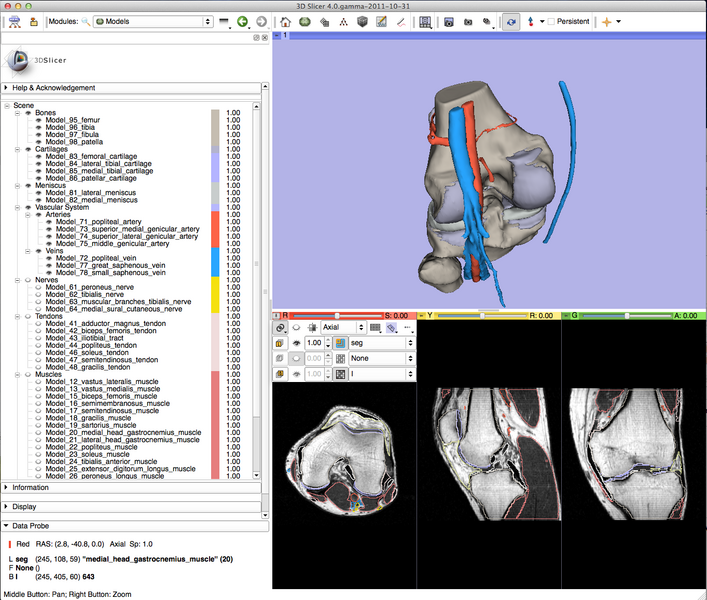707x600 pixels.
Task: Click the crosshair options star icon
Action: coord(607,21)
